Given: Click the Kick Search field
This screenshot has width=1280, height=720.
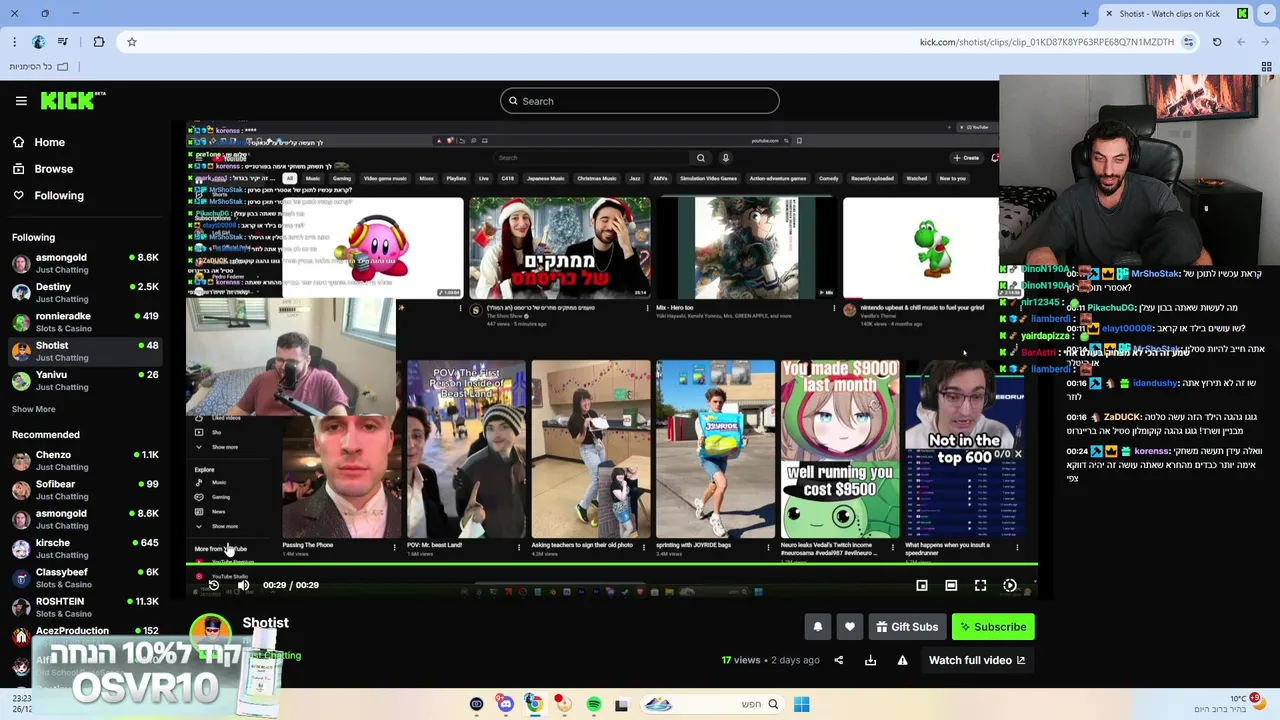Looking at the screenshot, I should tap(640, 101).
